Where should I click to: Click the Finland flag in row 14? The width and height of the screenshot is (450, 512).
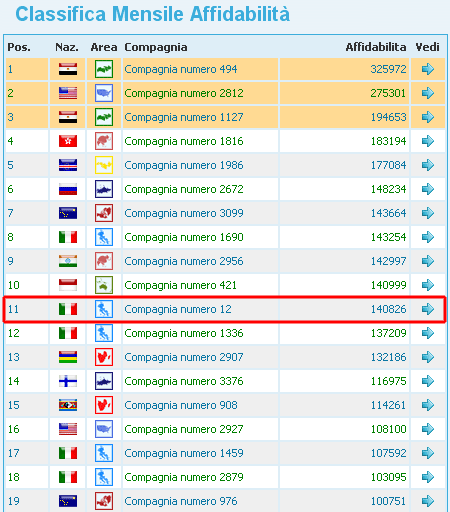pyautogui.click(x=68, y=381)
